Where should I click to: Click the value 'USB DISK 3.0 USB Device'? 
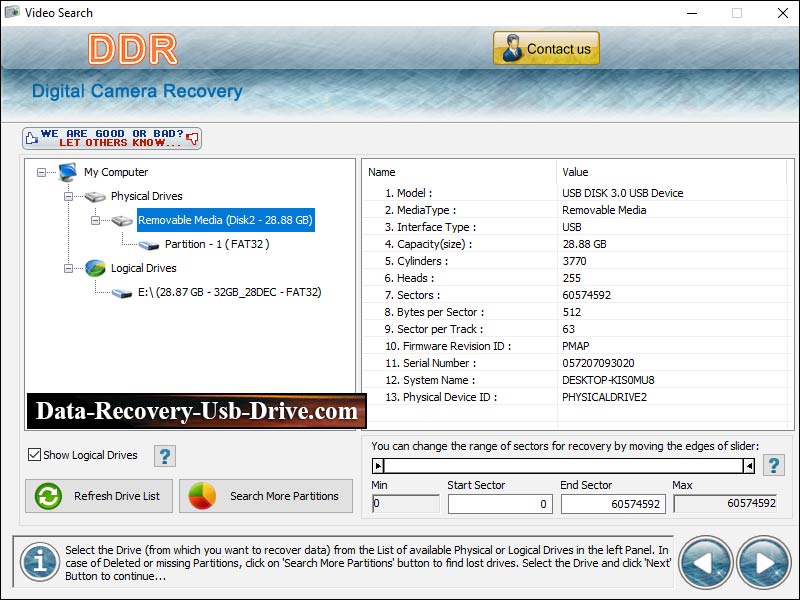[622, 193]
